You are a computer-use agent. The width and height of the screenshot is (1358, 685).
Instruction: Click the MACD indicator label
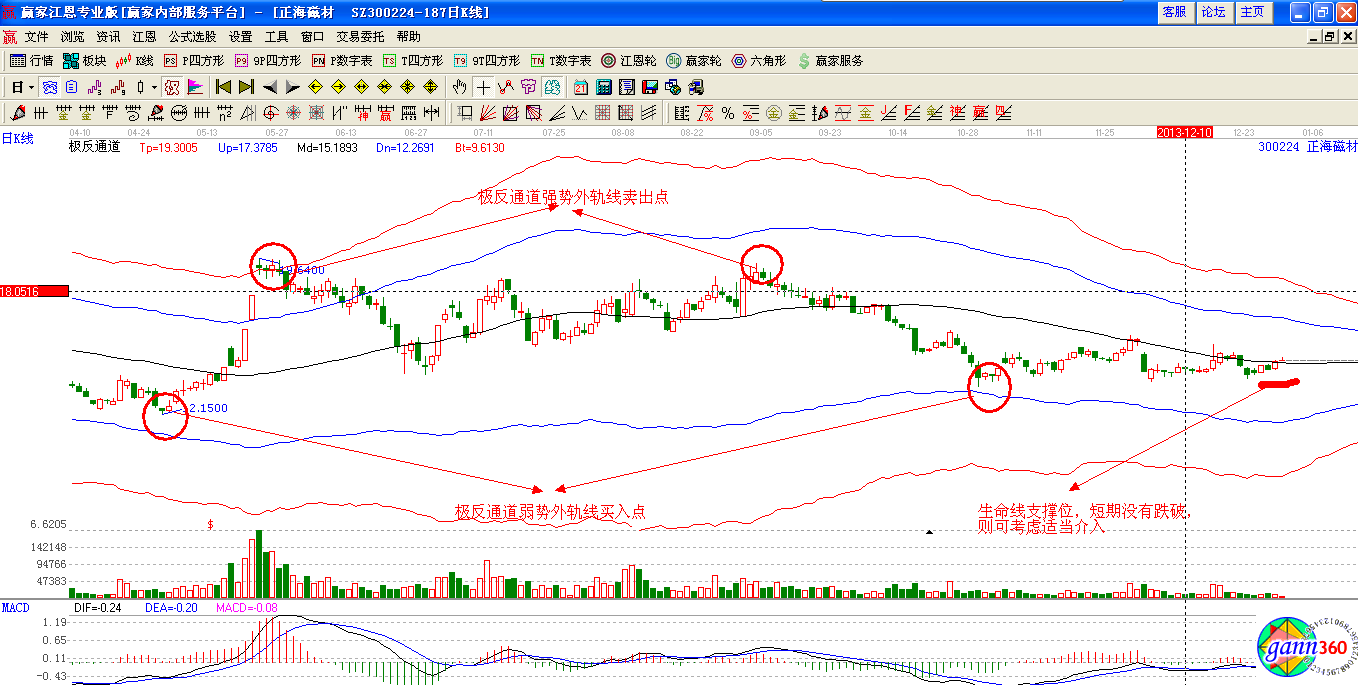tap(16, 608)
